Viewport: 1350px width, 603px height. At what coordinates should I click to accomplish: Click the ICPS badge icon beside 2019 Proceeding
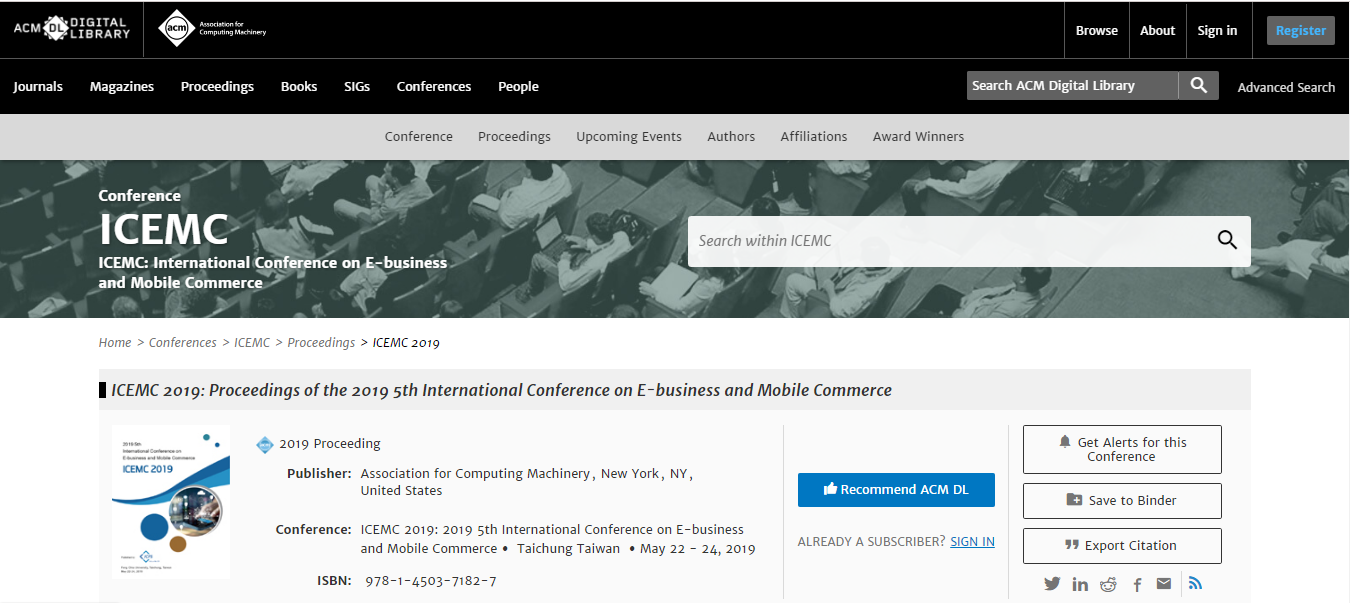pos(265,444)
